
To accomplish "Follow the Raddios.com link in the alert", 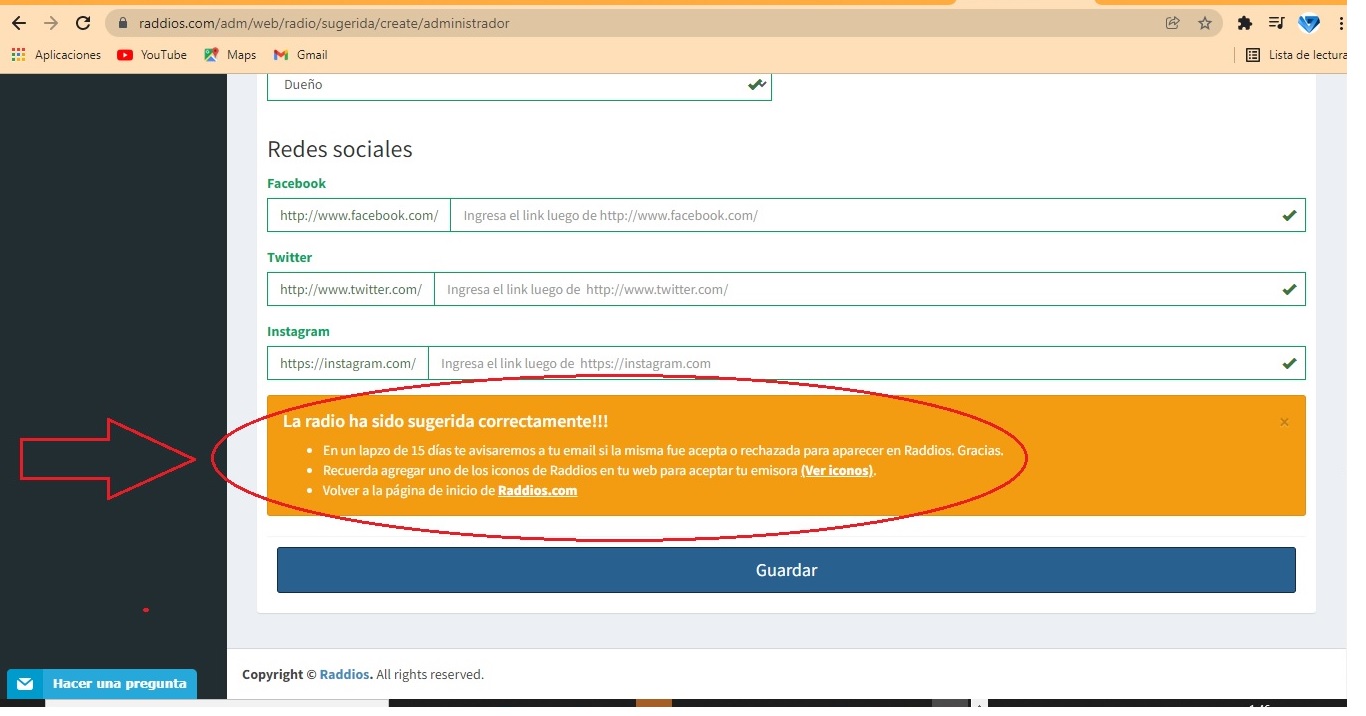I will pyautogui.click(x=537, y=490).
